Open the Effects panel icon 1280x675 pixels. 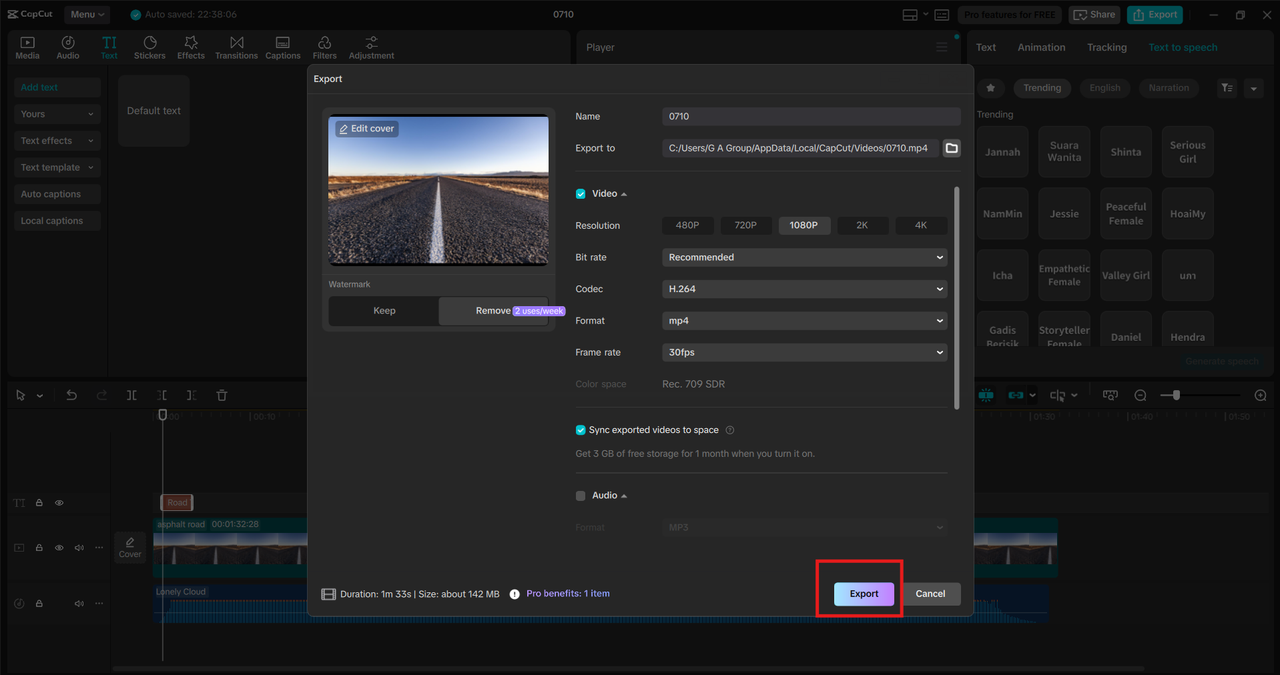point(191,47)
